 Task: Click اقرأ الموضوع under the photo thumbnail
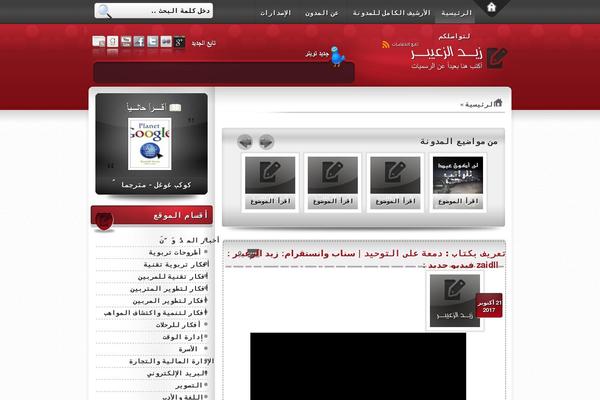pos(458,201)
